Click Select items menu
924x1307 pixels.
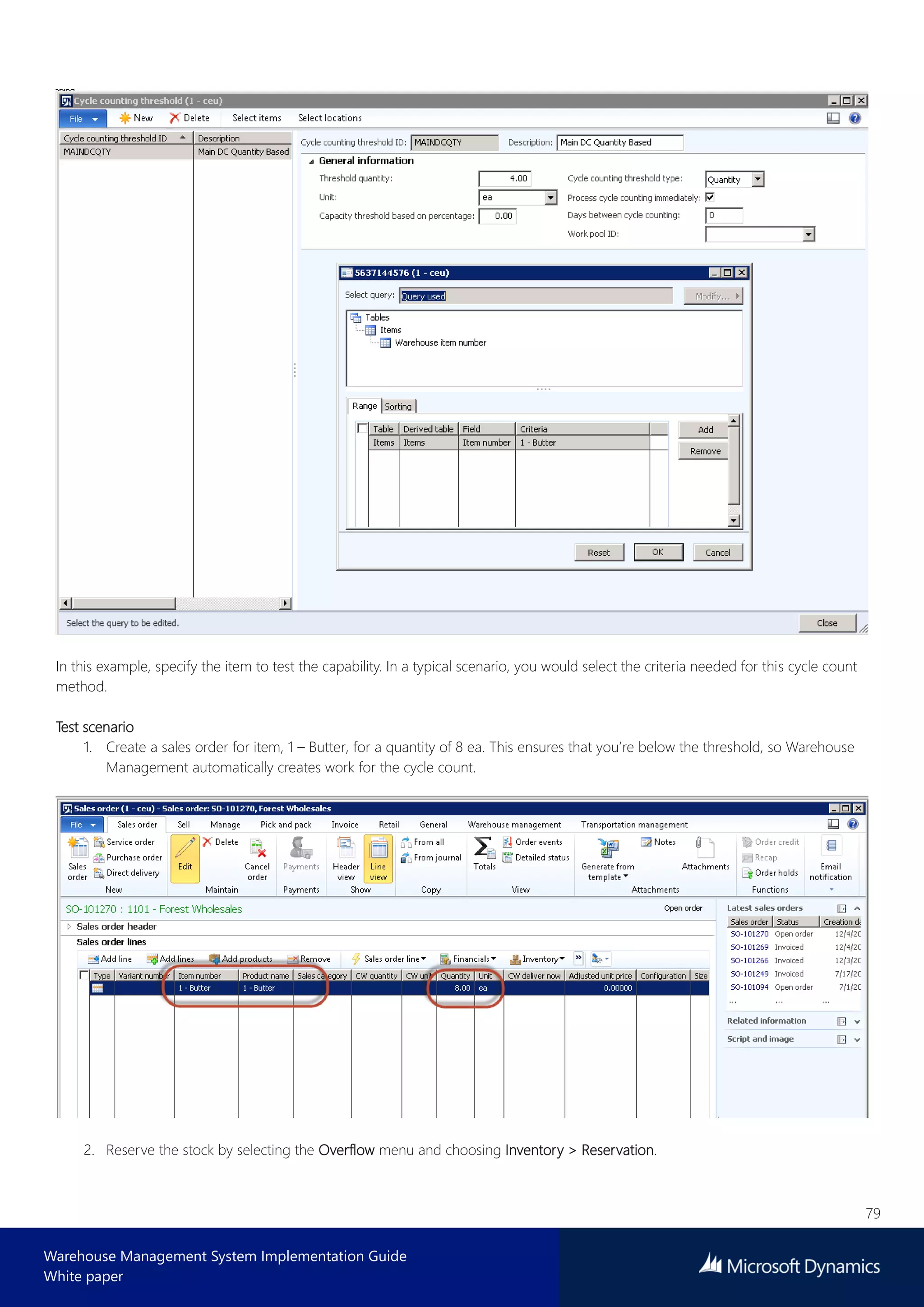pos(257,118)
